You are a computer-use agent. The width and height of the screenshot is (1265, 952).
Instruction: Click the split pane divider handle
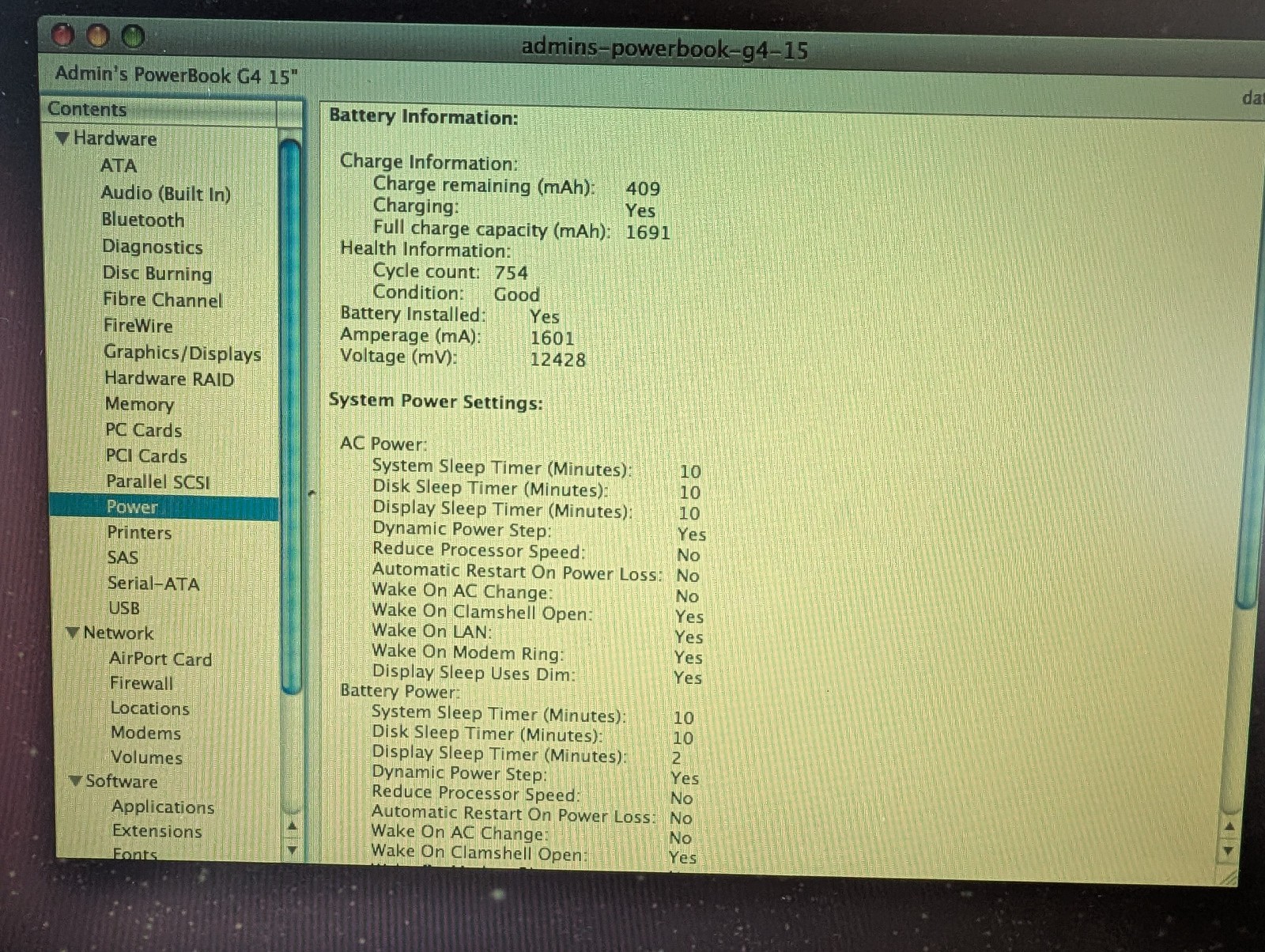pyautogui.click(x=312, y=493)
